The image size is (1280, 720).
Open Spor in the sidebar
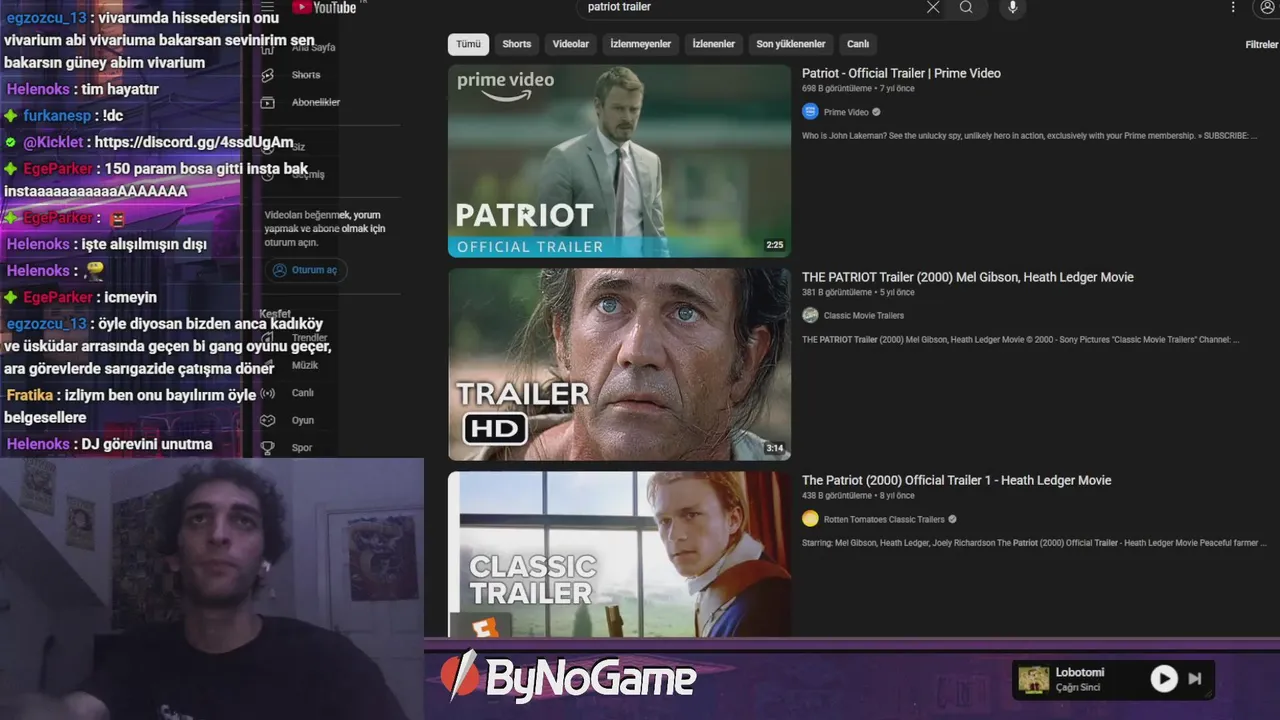point(301,448)
